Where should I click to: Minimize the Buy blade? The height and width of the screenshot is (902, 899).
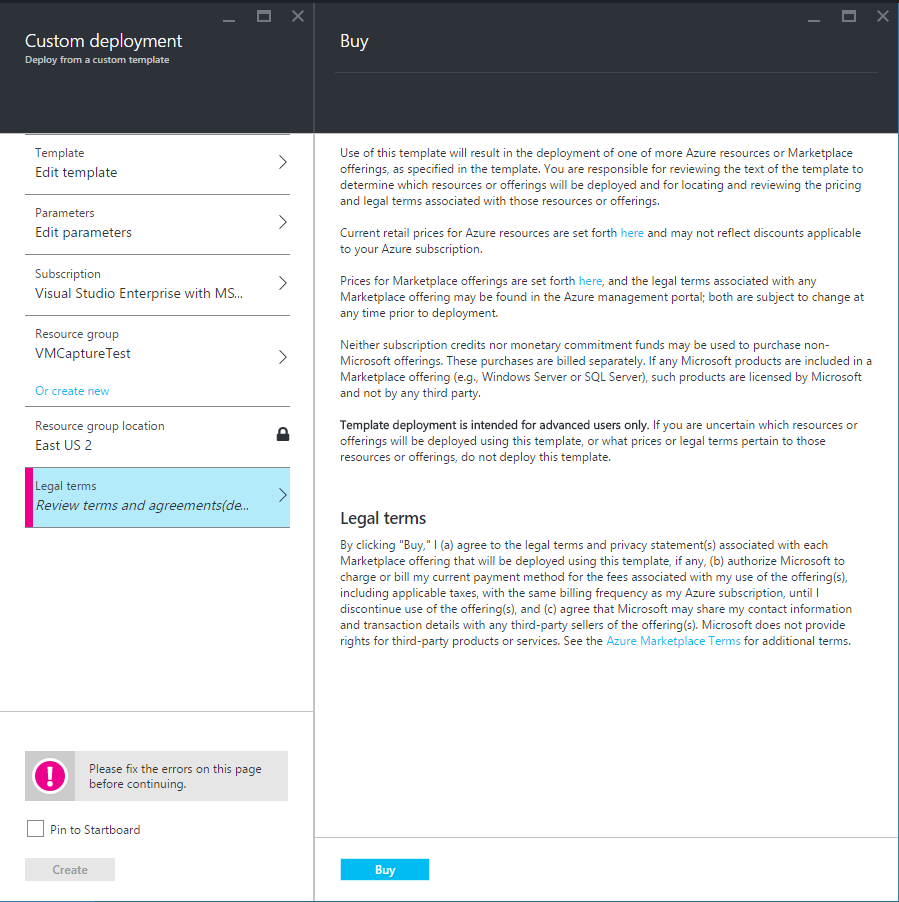[x=813, y=21]
